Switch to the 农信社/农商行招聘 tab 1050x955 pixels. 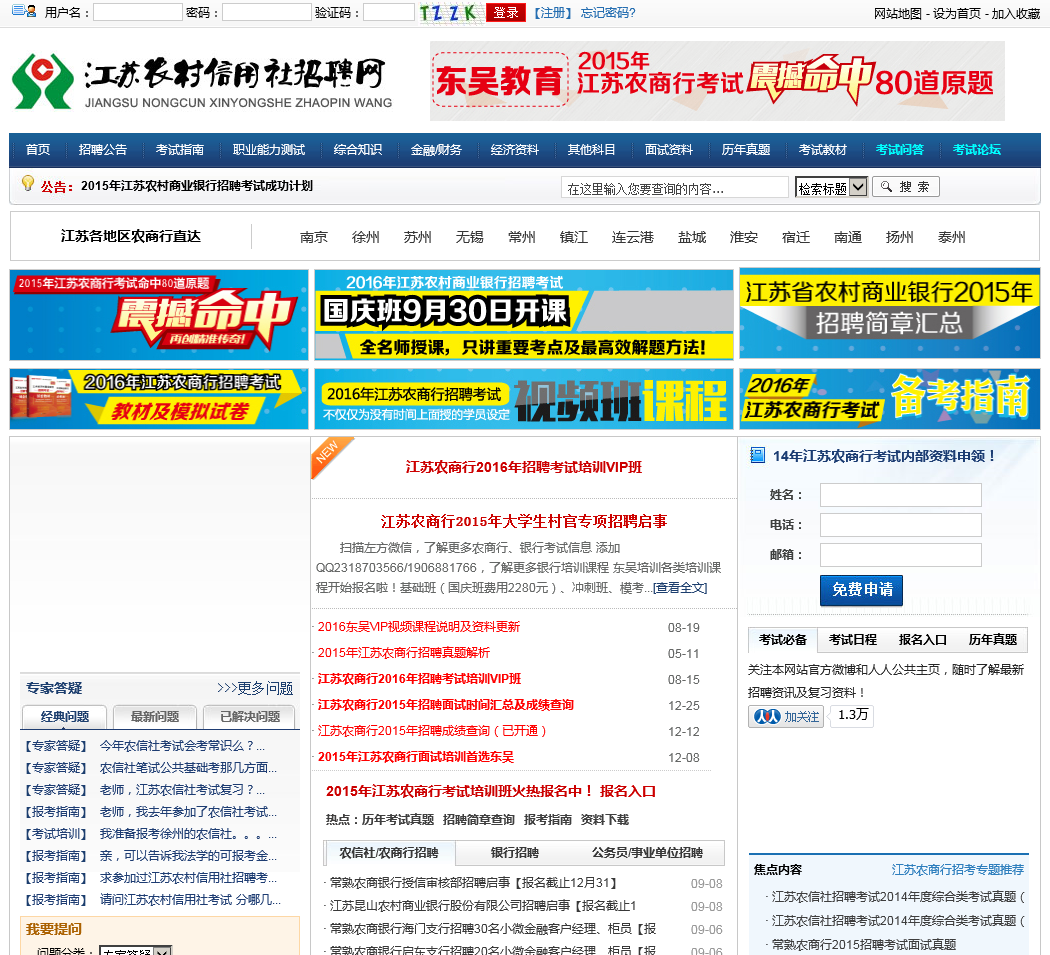coord(389,853)
